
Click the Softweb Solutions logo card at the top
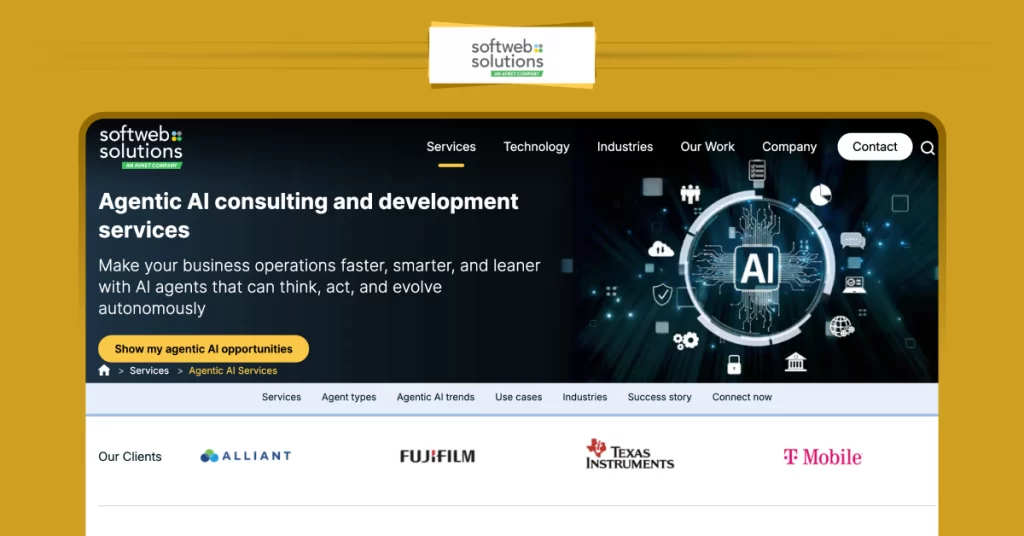[x=511, y=55]
